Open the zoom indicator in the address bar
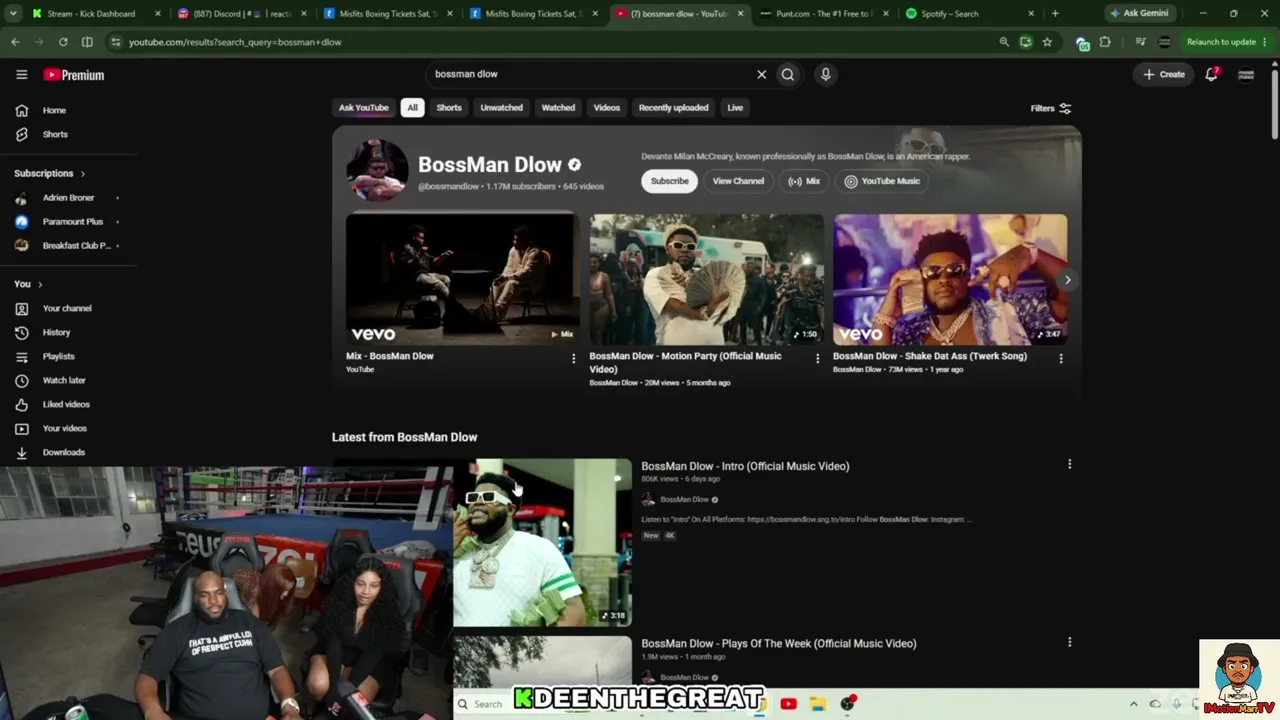The height and width of the screenshot is (720, 1280). (1004, 42)
